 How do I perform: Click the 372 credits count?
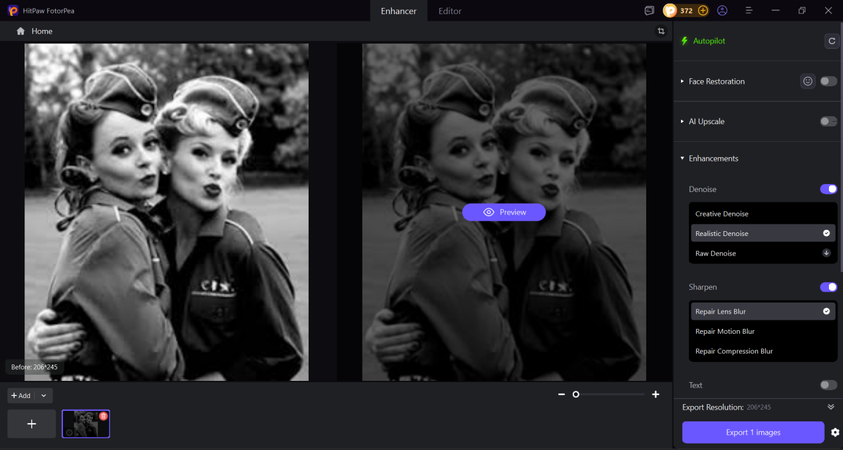click(x=686, y=10)
